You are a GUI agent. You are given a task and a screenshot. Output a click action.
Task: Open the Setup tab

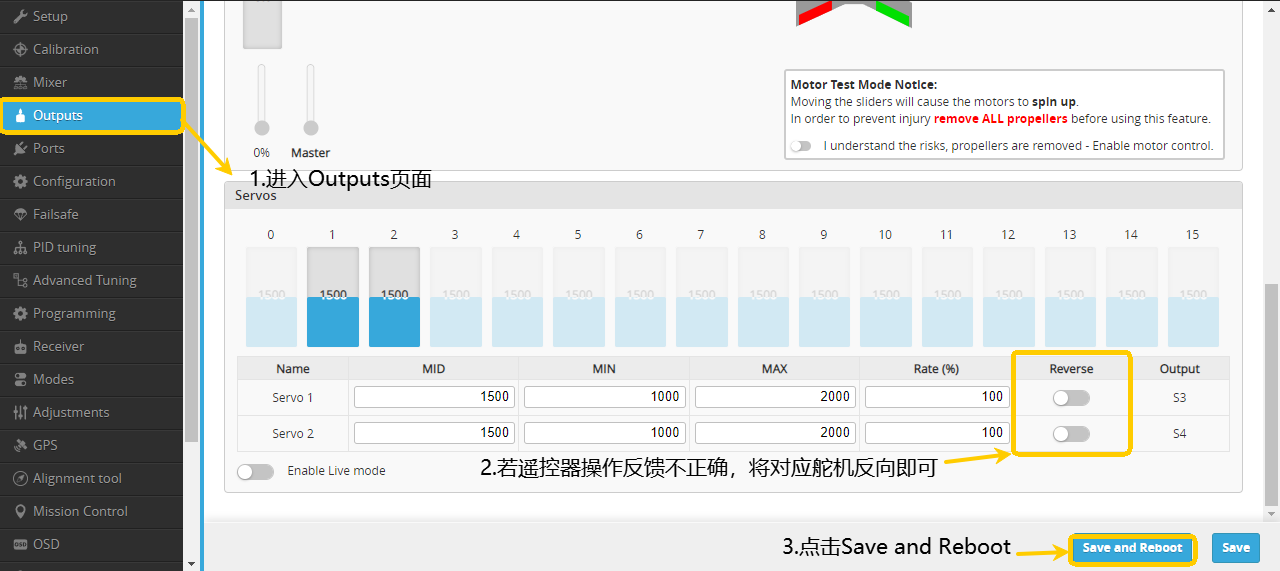[x=91, y=16]
